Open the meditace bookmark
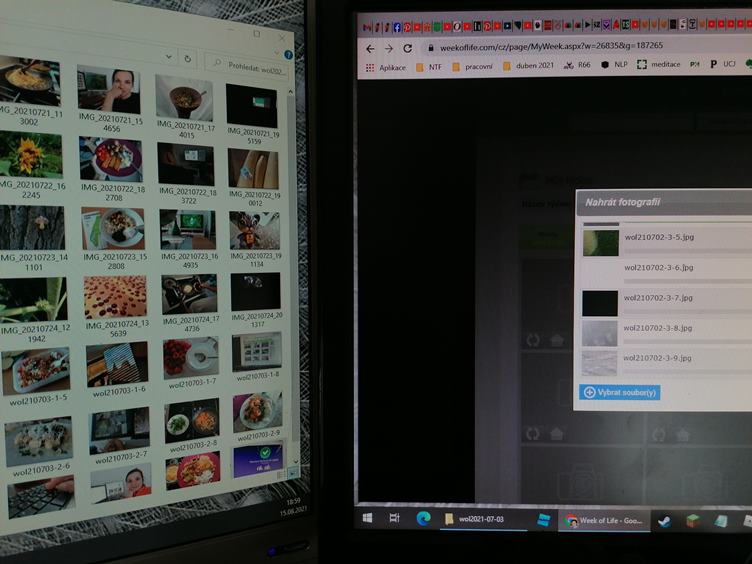The height and width of the screenshot is (564, 752). pyautogui.click(x=658, y=64)
